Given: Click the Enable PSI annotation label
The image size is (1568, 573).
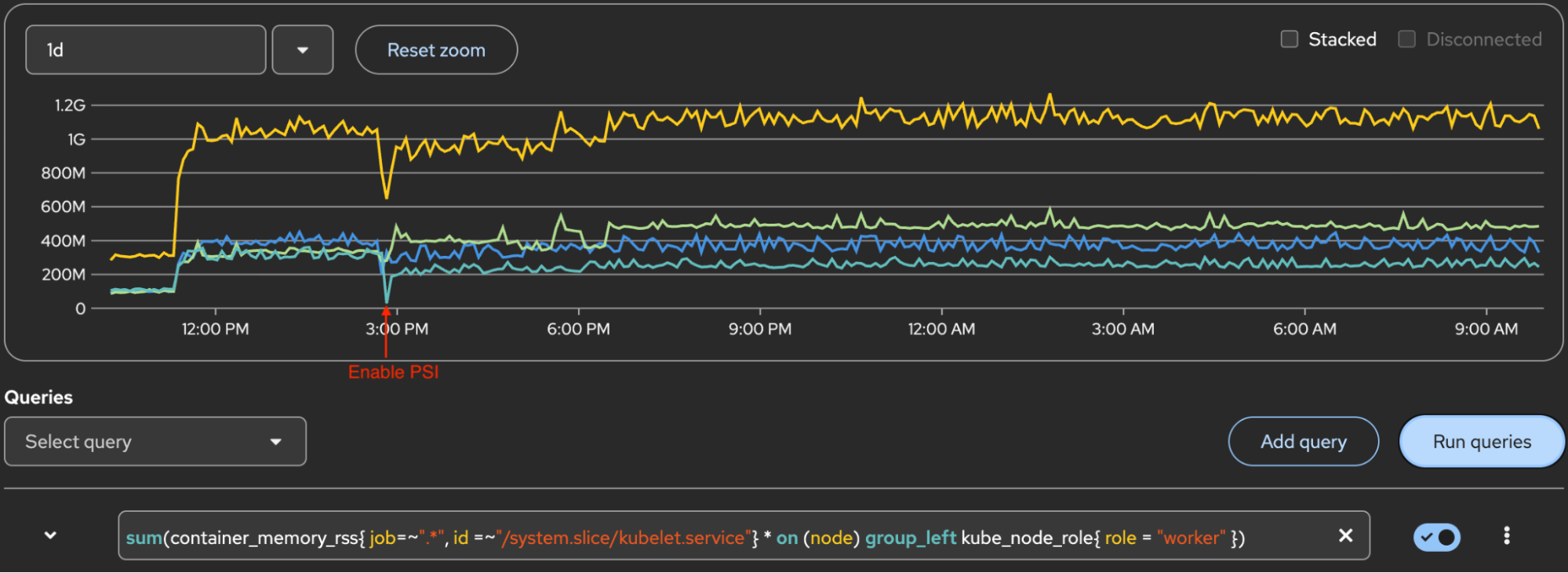Looking at the screenshot, I should [393, 372].
